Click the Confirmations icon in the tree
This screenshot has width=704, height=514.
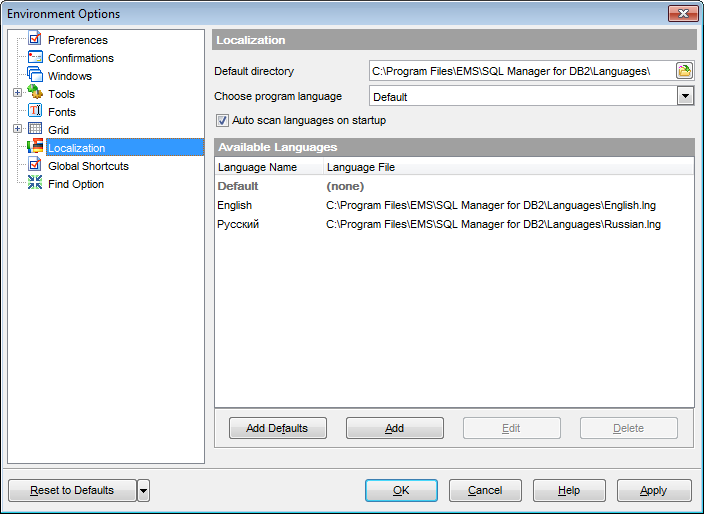(35, 58)
